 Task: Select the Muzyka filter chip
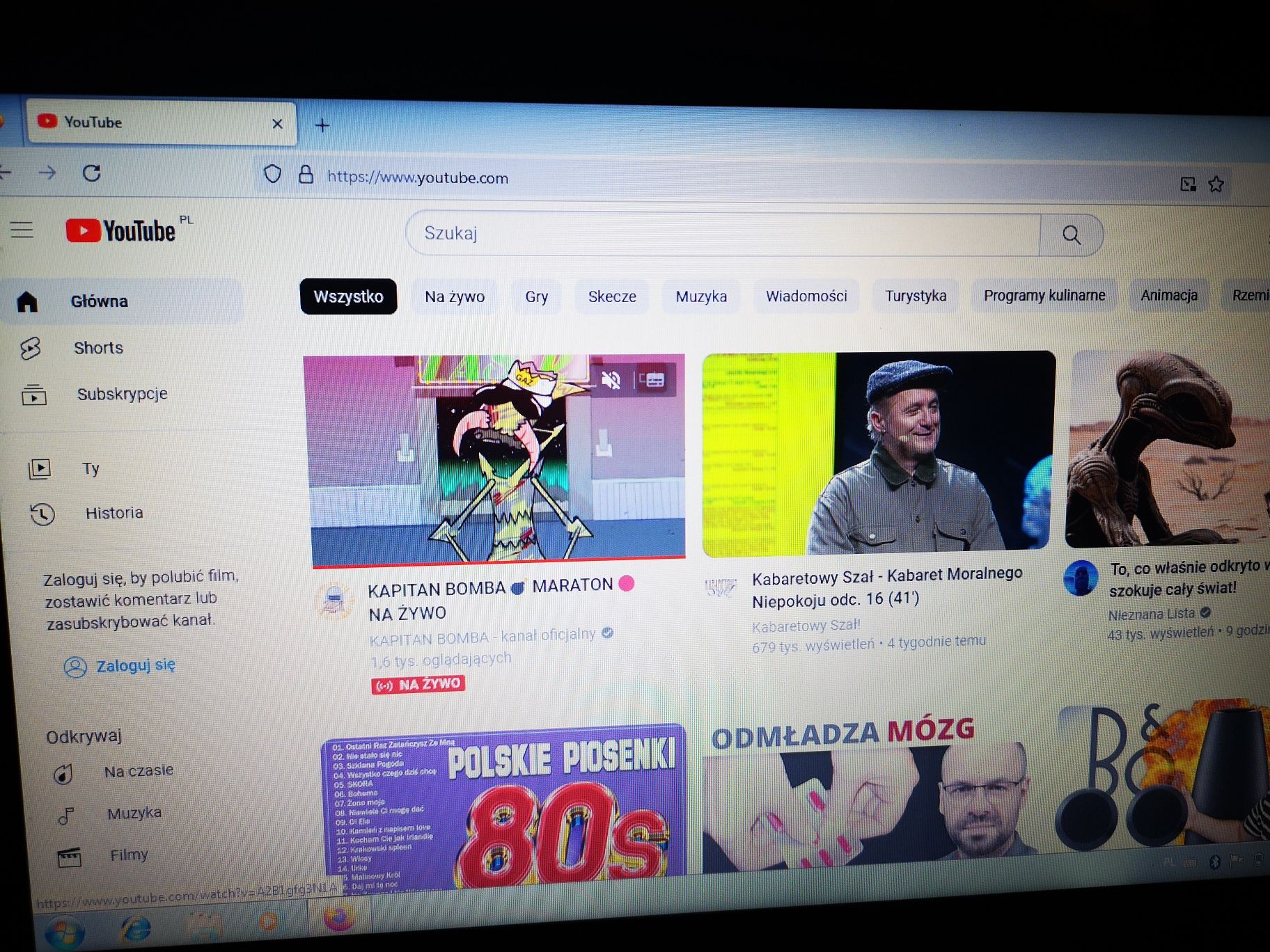click(701, 296)
